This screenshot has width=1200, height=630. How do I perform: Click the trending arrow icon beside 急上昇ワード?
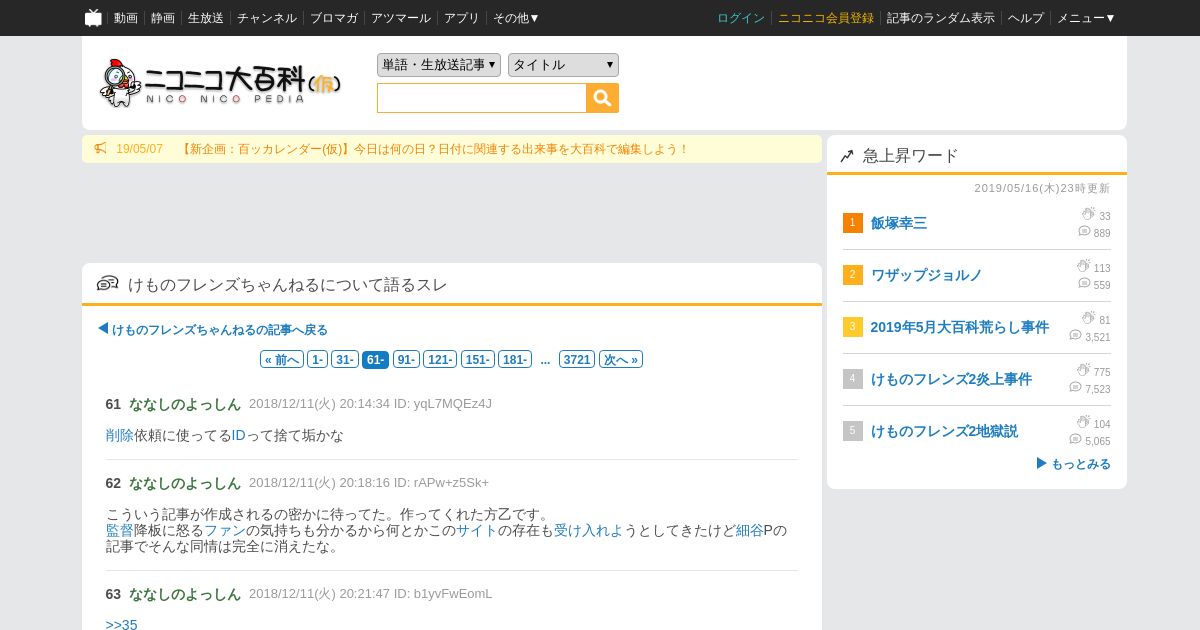pos(847,156)
